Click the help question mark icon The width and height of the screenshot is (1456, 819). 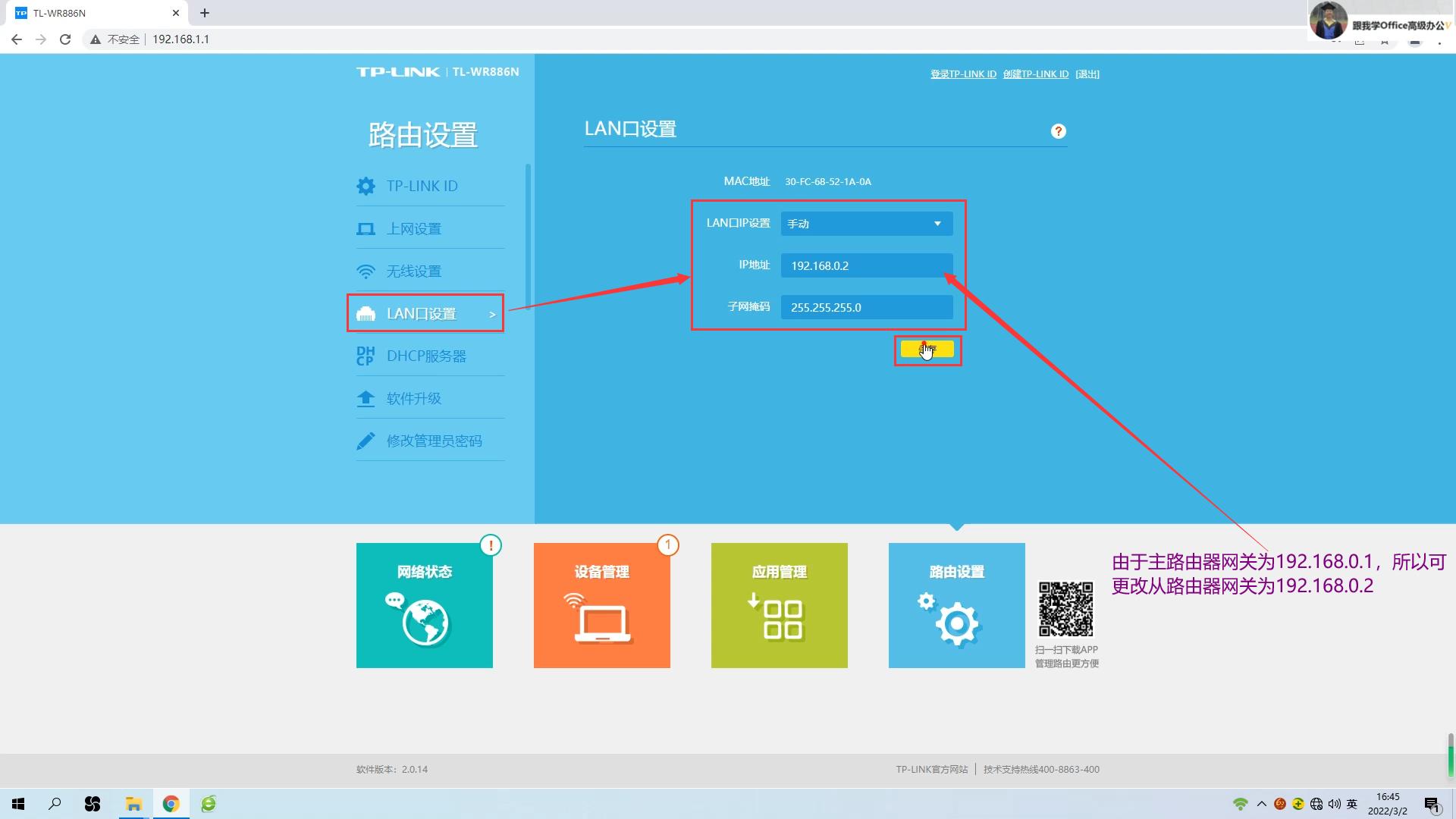1059,130
